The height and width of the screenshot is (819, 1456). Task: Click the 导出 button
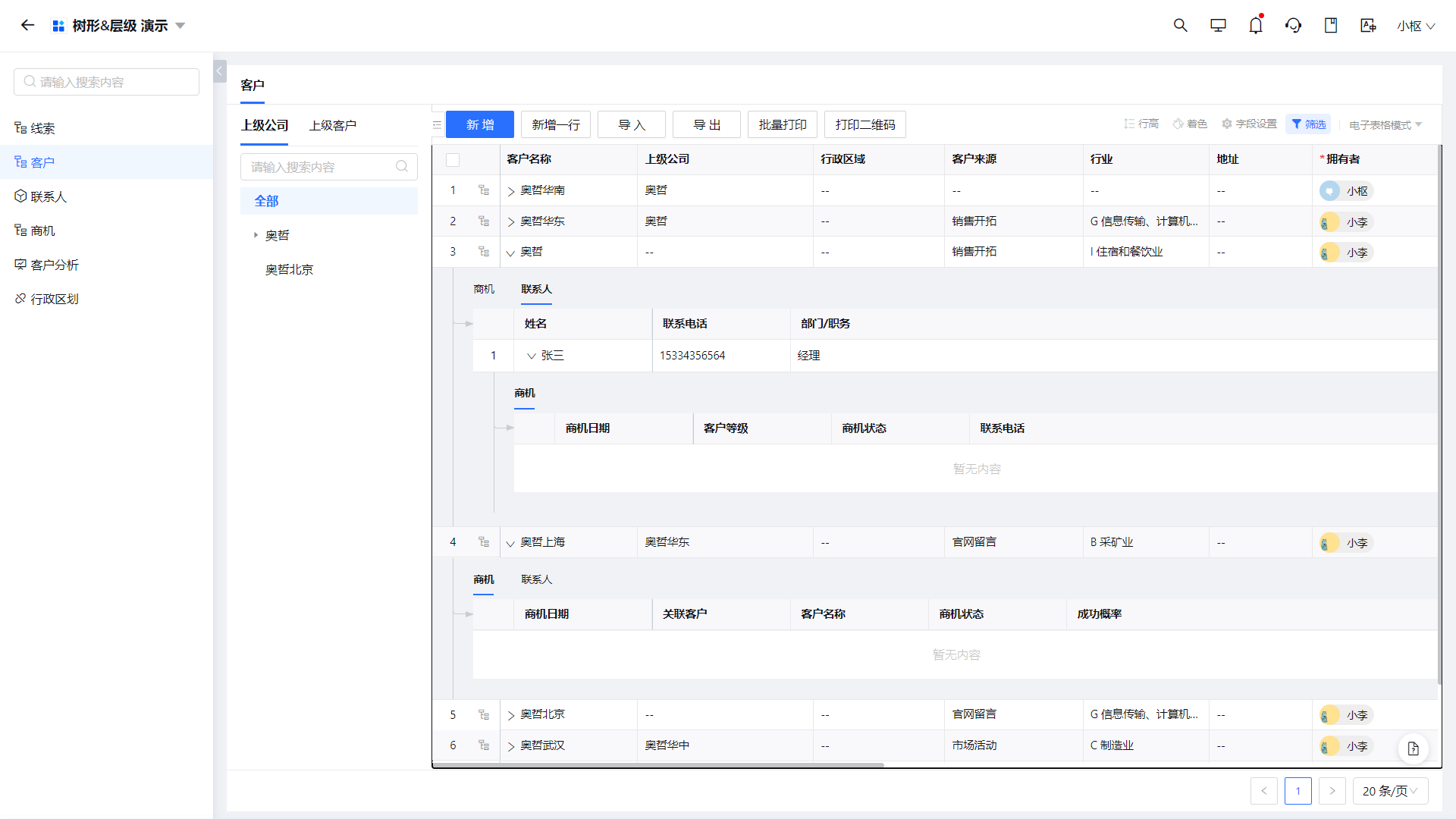[707, 124]
